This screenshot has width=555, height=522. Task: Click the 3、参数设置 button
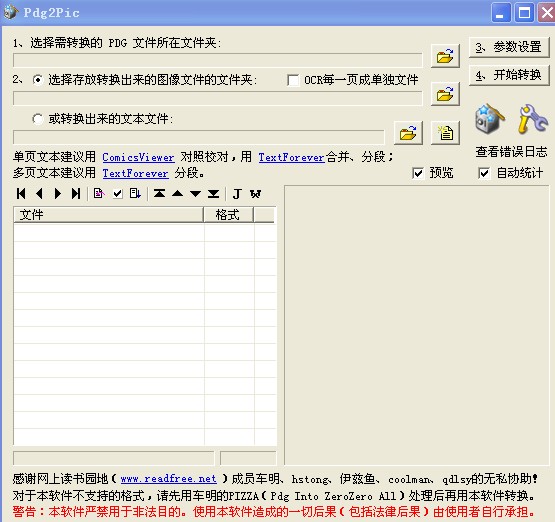(509, 47)
